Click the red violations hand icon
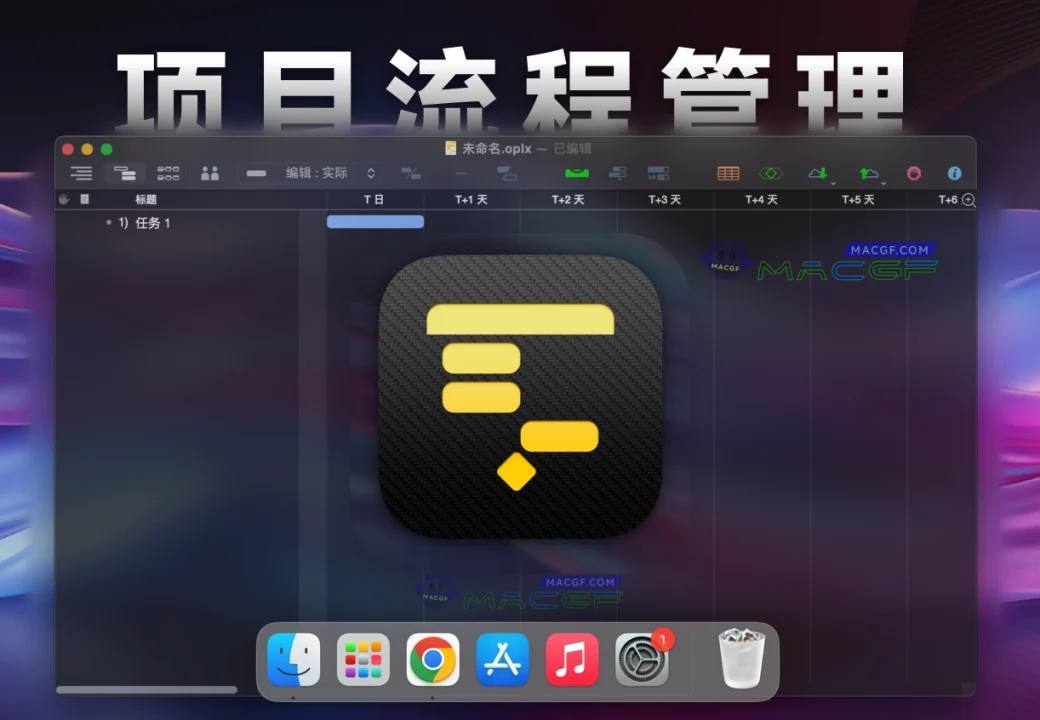The height and width of the screenshot is (720, 1040). click(913, 172)
